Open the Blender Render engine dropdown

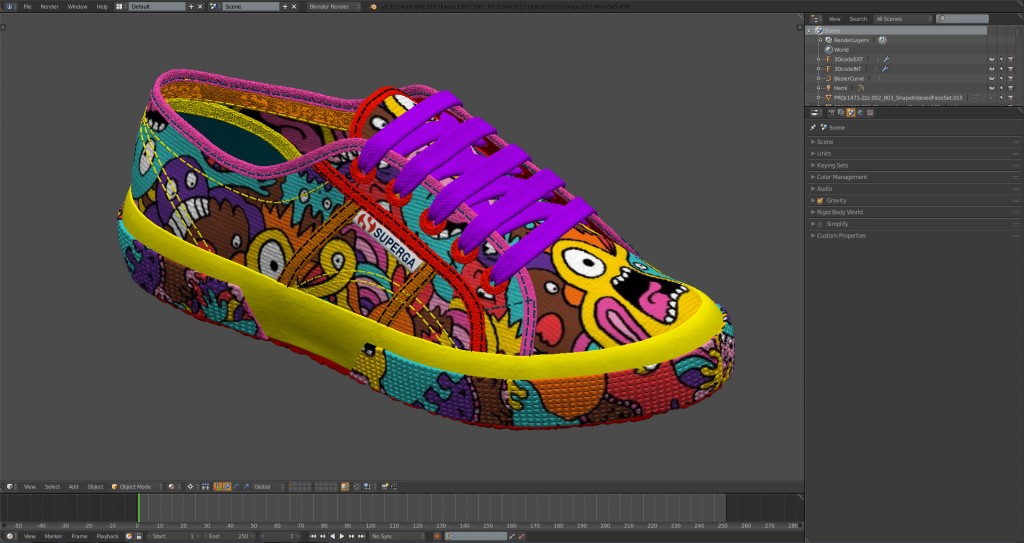point(334,7)
